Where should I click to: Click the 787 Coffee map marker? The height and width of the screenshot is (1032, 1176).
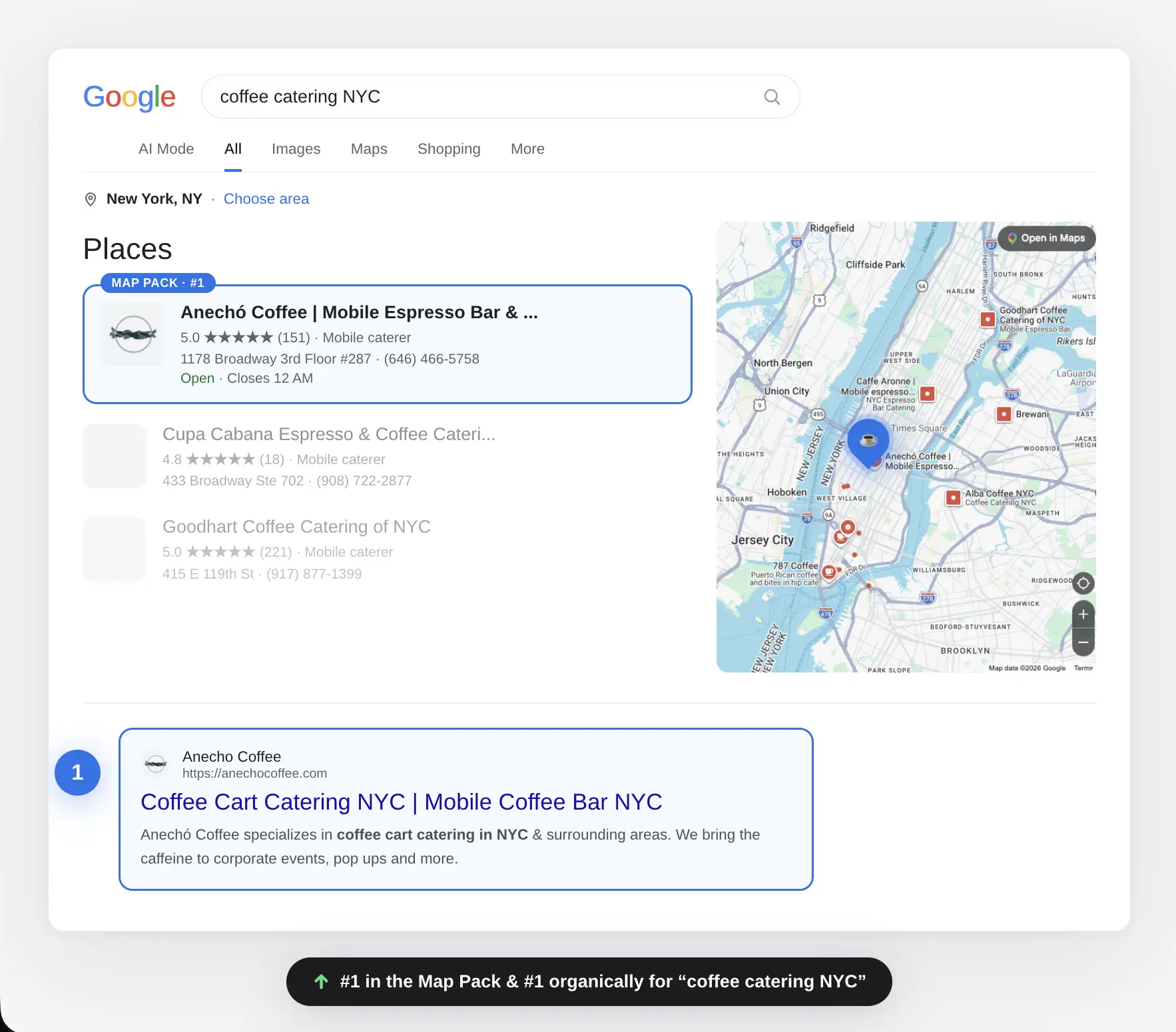[x=829, y=572]
